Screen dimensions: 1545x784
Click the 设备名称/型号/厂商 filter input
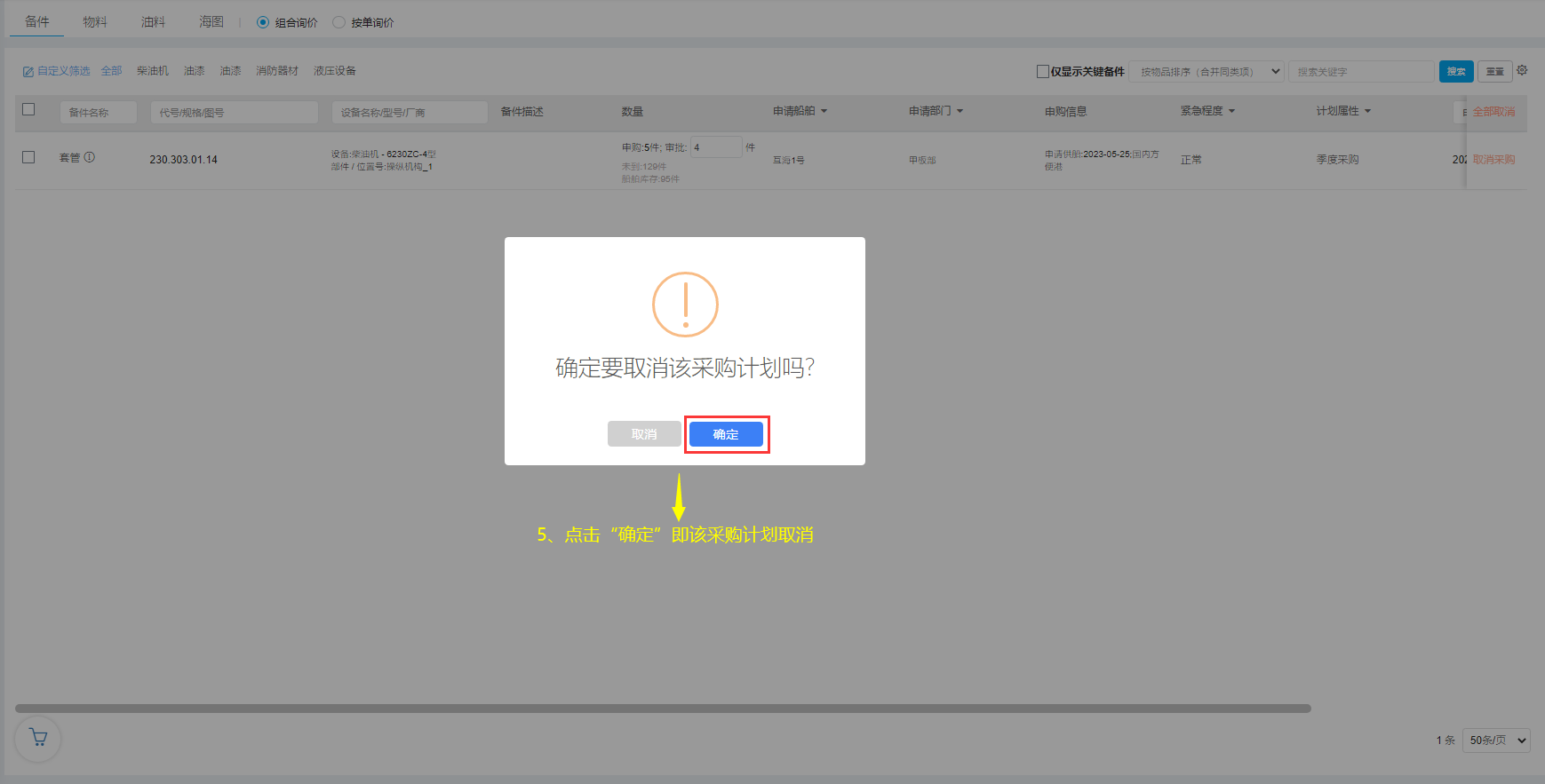[x=410, y=112]
